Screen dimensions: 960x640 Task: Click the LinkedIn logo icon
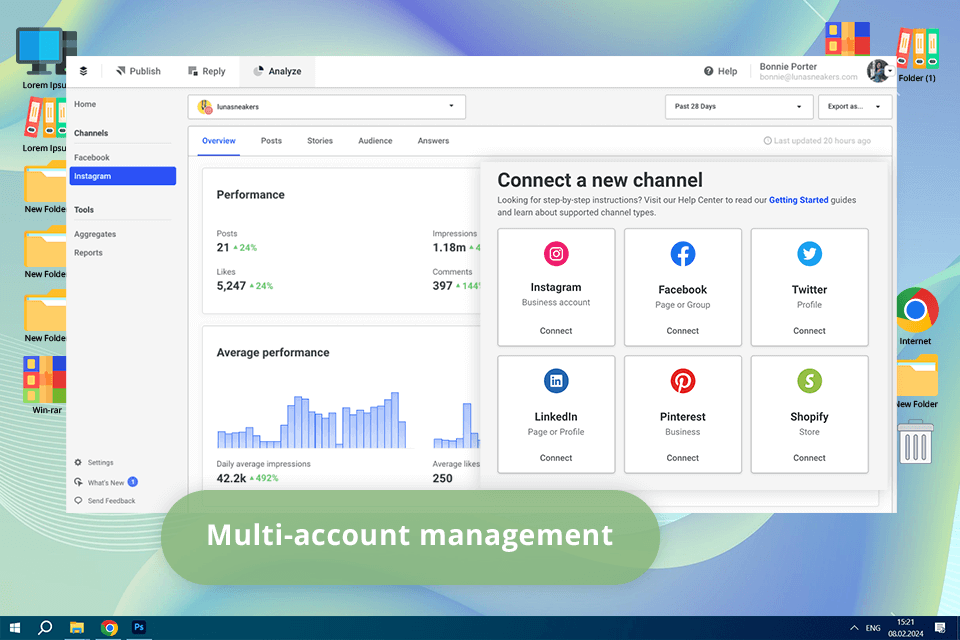point(556,381)
